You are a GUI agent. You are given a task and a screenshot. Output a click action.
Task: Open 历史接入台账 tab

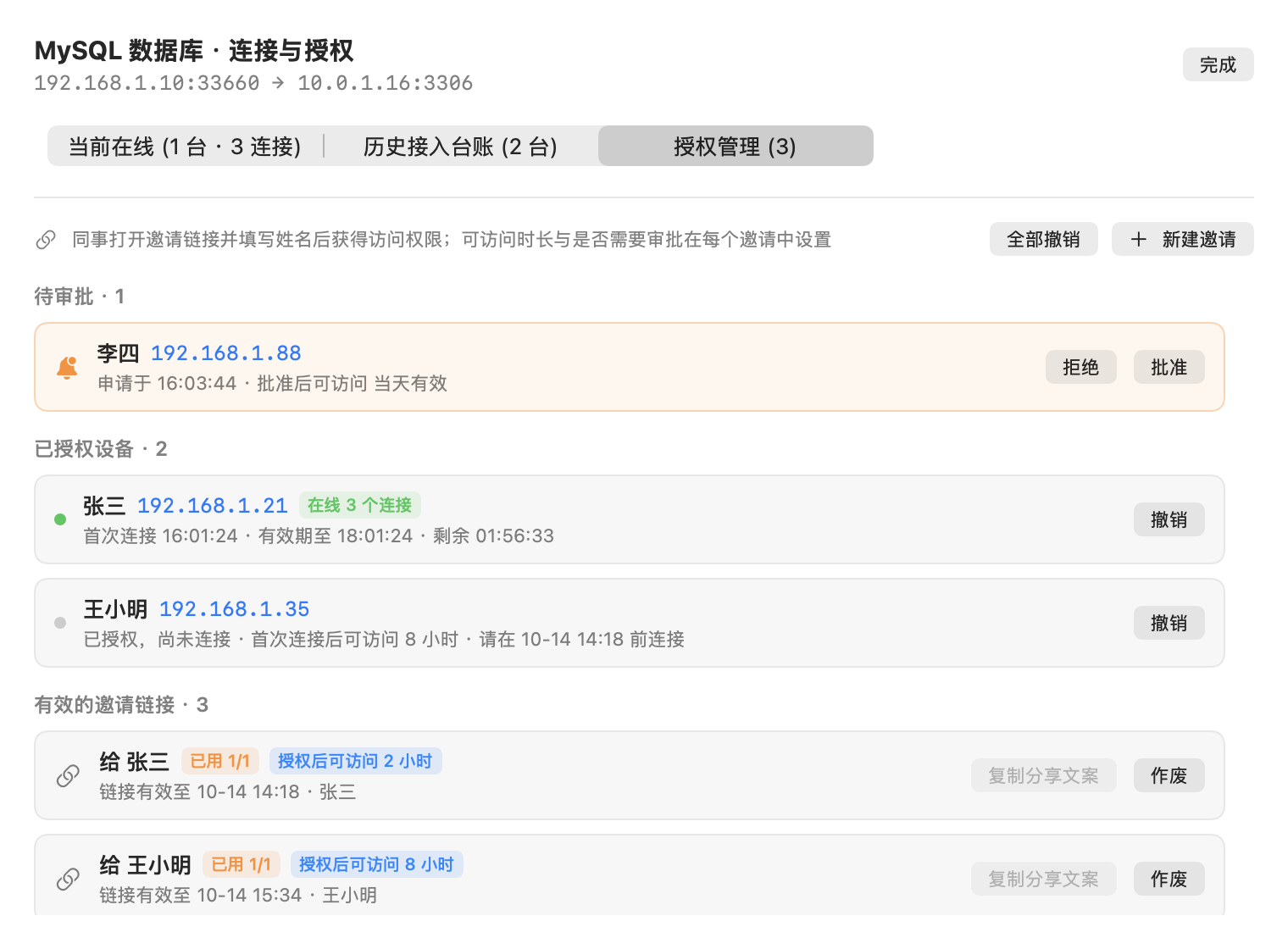coord(460,146)
